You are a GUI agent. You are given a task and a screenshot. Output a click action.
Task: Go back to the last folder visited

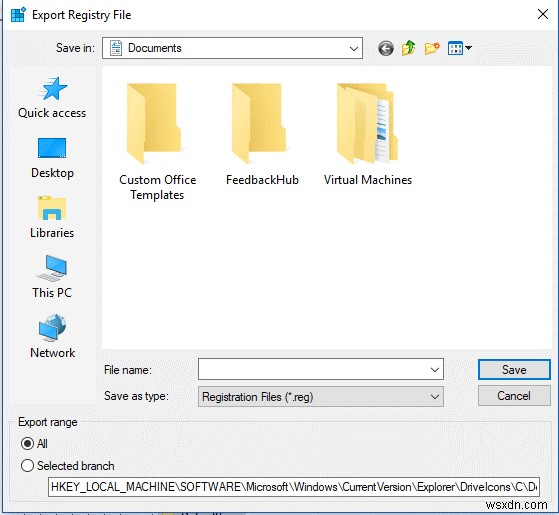pyautogui.click(x=386, y=48)
